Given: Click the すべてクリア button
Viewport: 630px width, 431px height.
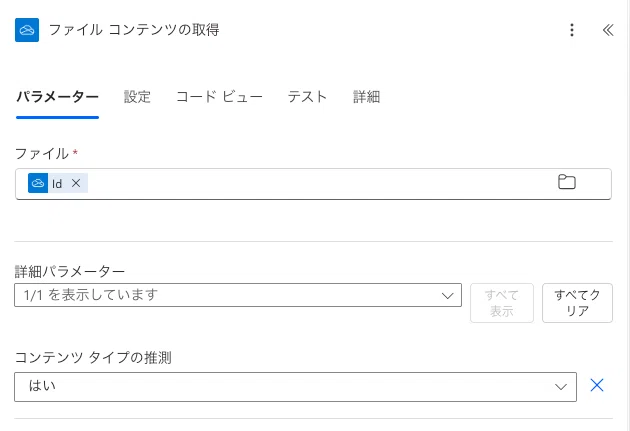Looking at the screenshot, I should [577, 303].
